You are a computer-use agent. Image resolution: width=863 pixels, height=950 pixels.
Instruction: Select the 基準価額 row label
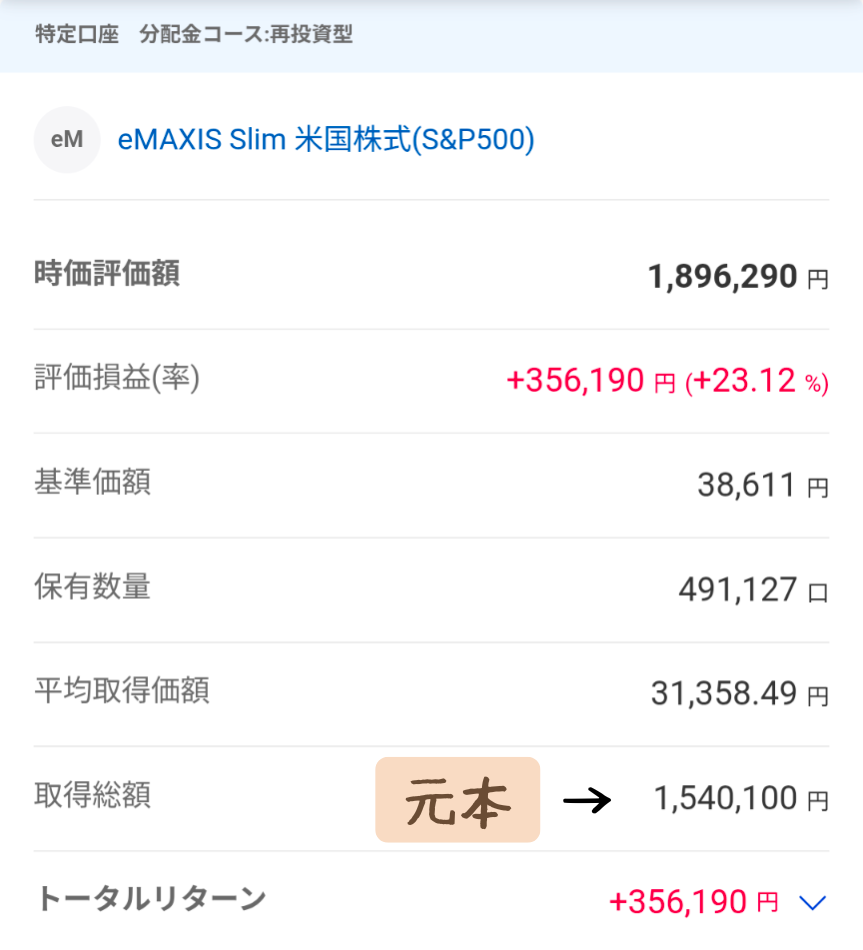[x=92, y=483]
